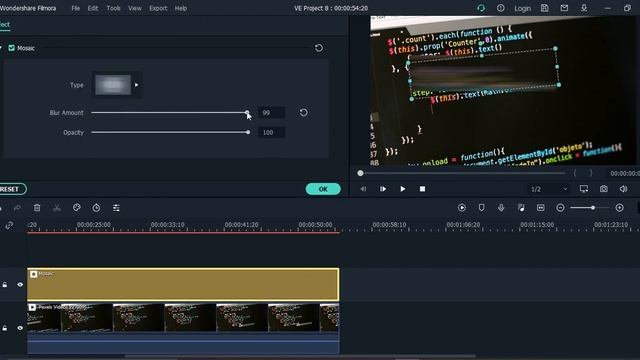Click the Login link
Image resolution: width=640 pixels, height=360 pixels.
522,8
